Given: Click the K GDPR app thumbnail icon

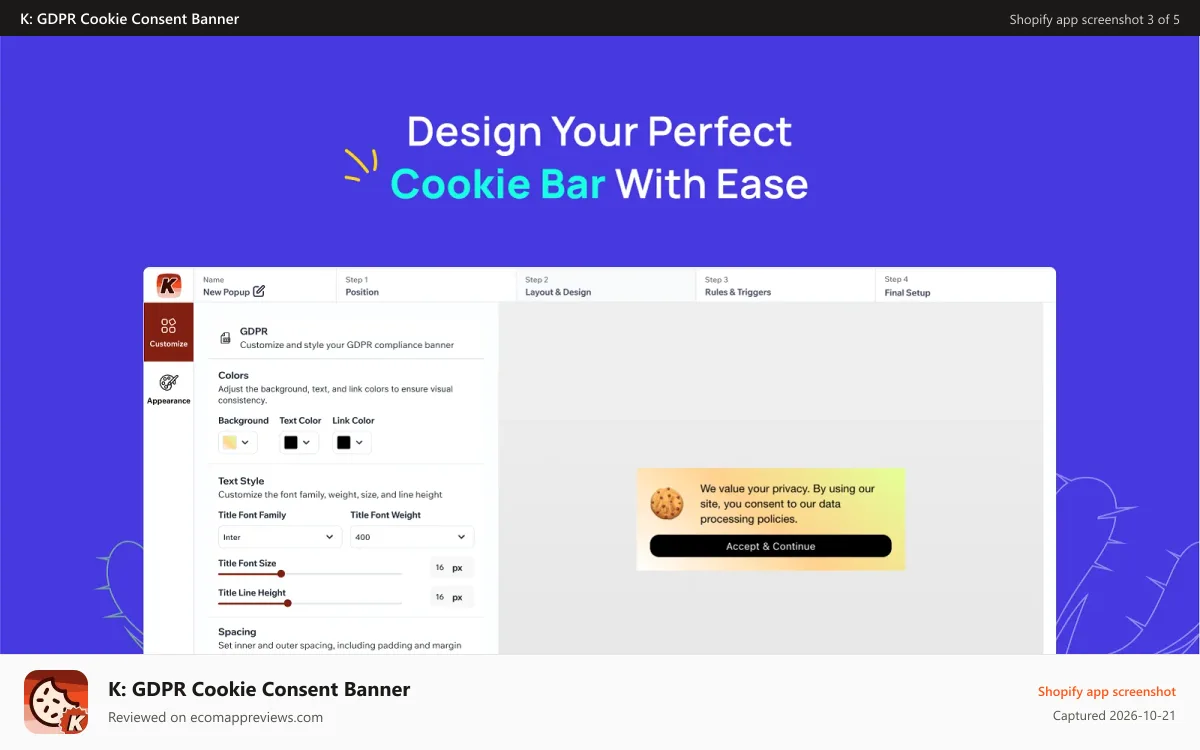Looking at the screenshot, I should pyautogui.click(x=56, y=702).
